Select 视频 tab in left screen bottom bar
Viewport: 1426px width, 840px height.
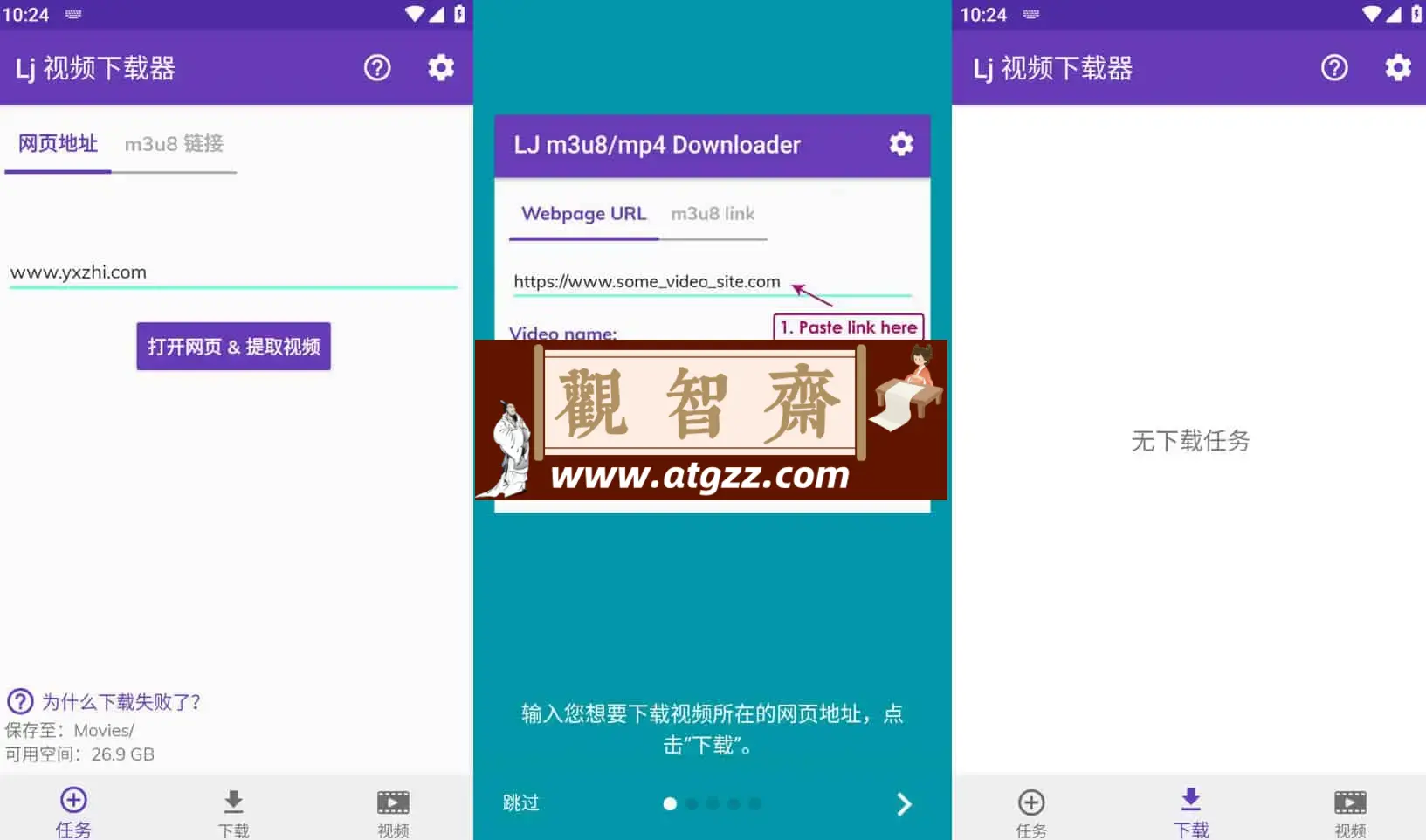point(393,814)
